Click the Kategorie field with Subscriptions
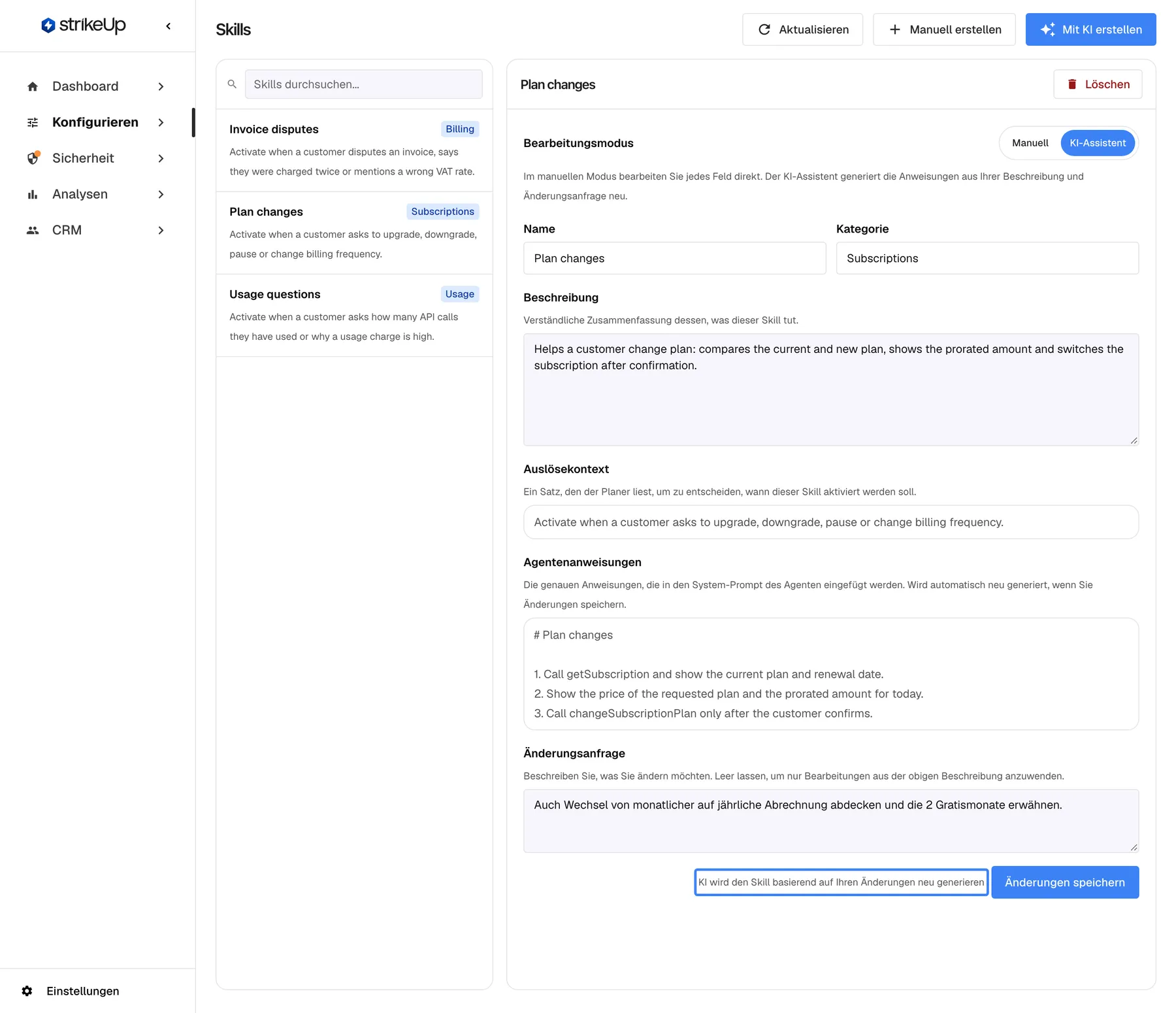 [x=987, y=258]
